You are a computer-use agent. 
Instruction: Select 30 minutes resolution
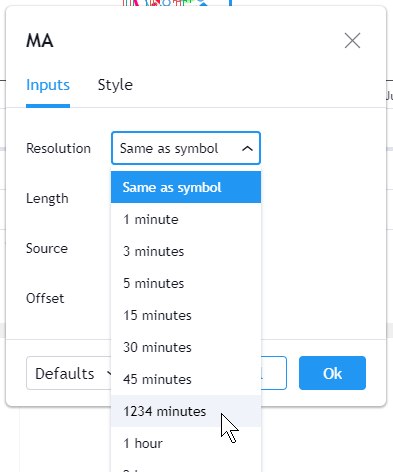[x=186, y=347]
